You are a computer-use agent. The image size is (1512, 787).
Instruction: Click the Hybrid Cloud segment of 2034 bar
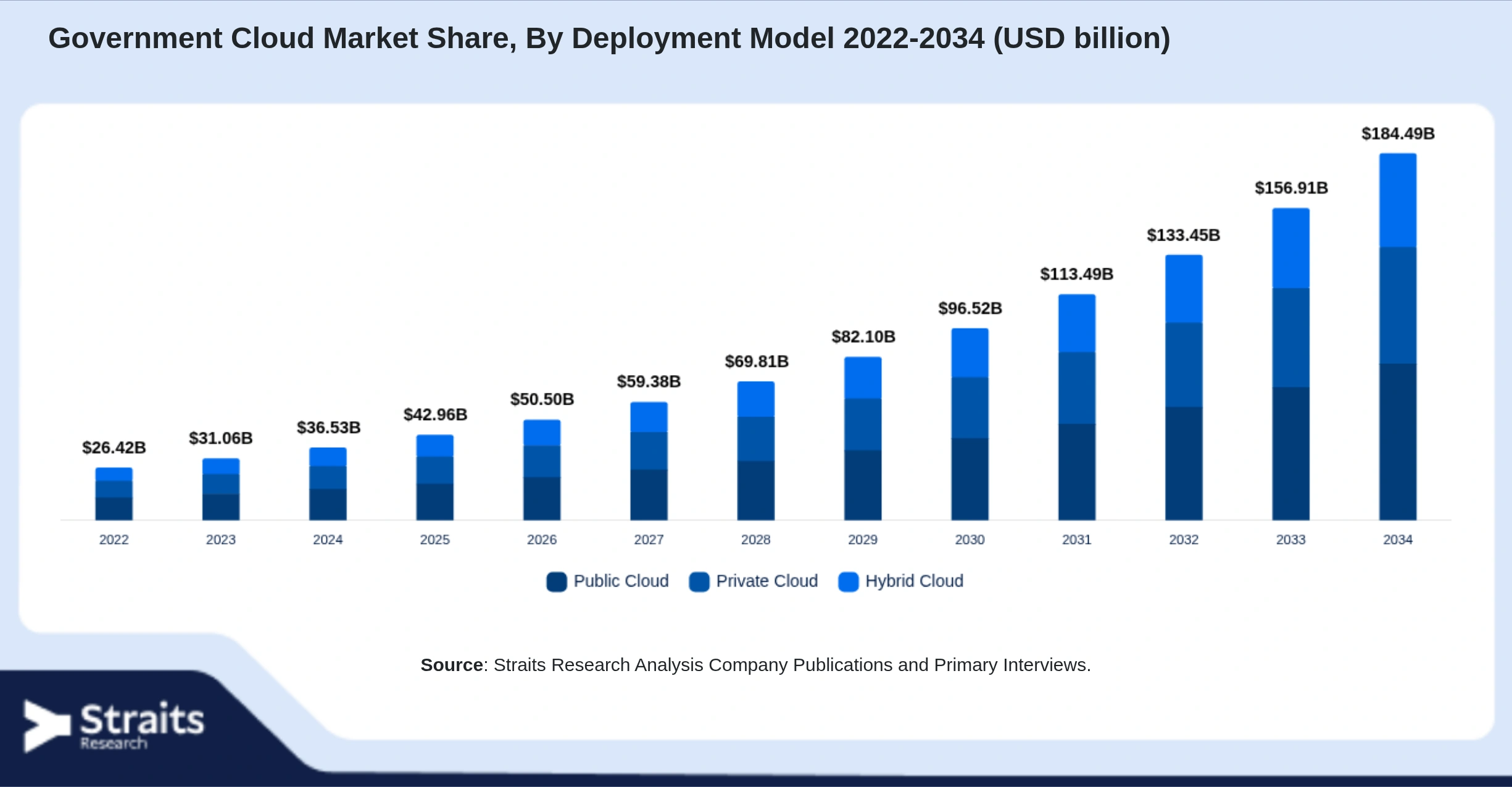(1398, 200)
